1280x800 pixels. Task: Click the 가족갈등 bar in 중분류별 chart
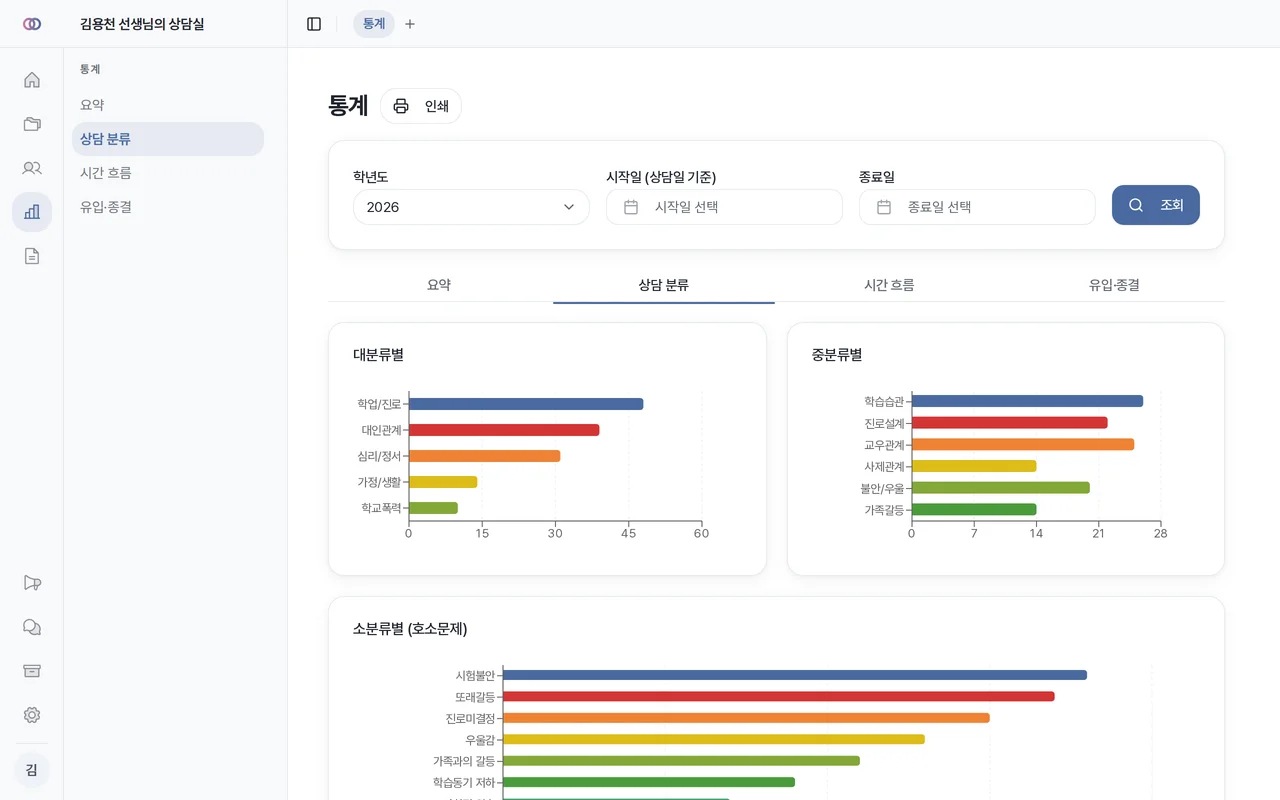974,509
